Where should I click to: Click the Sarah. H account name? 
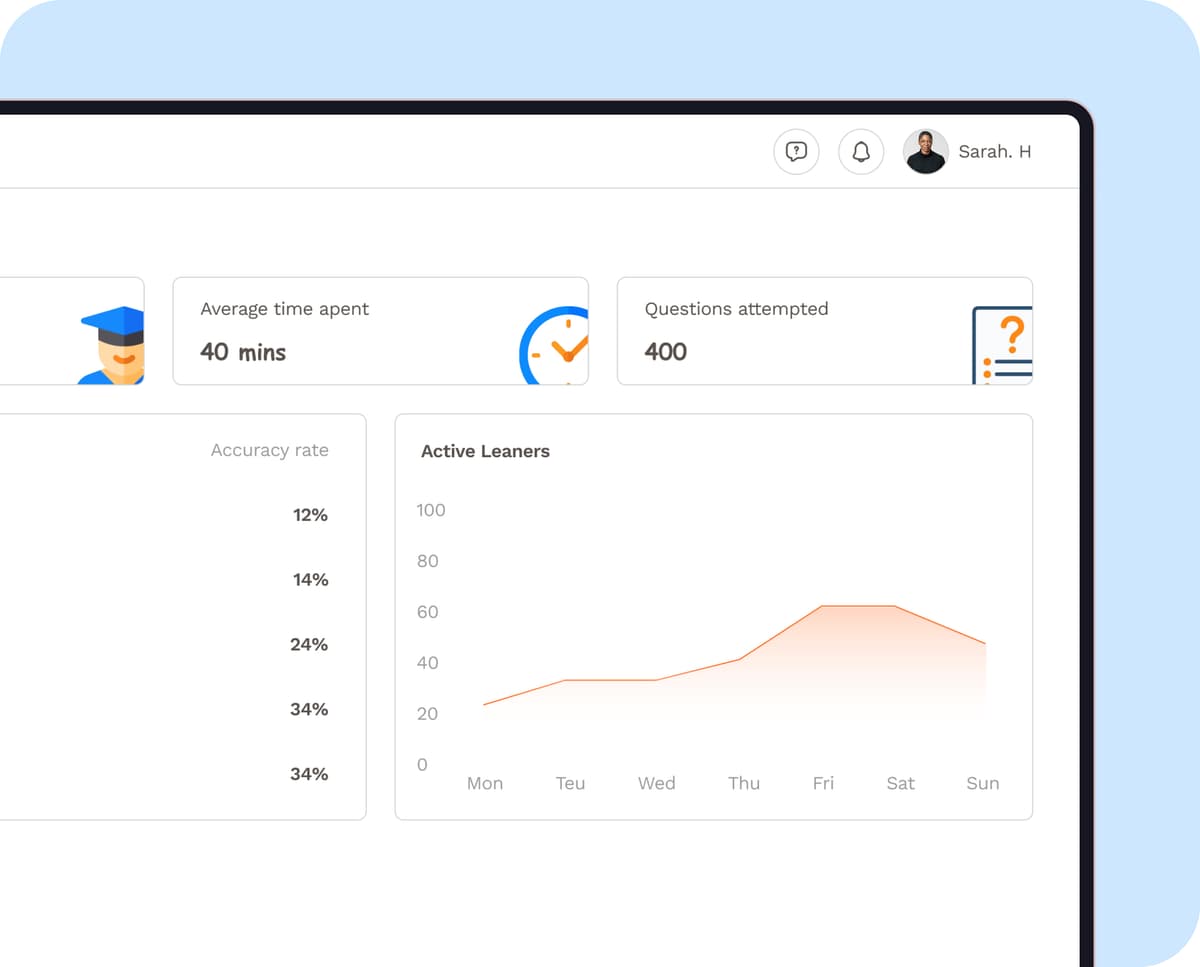[994, 151]
